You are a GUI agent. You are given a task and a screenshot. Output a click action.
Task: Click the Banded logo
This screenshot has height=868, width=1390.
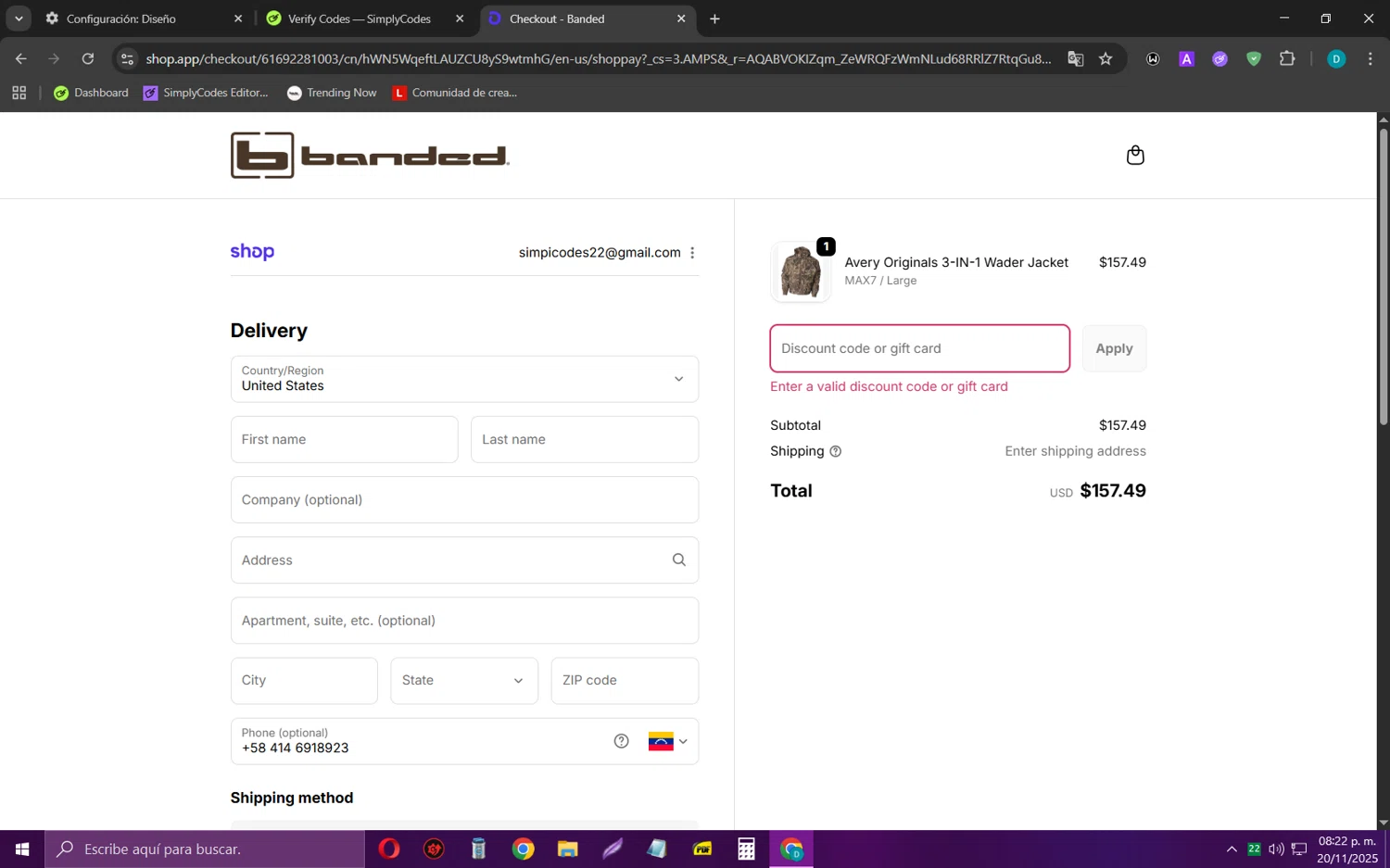370,156
